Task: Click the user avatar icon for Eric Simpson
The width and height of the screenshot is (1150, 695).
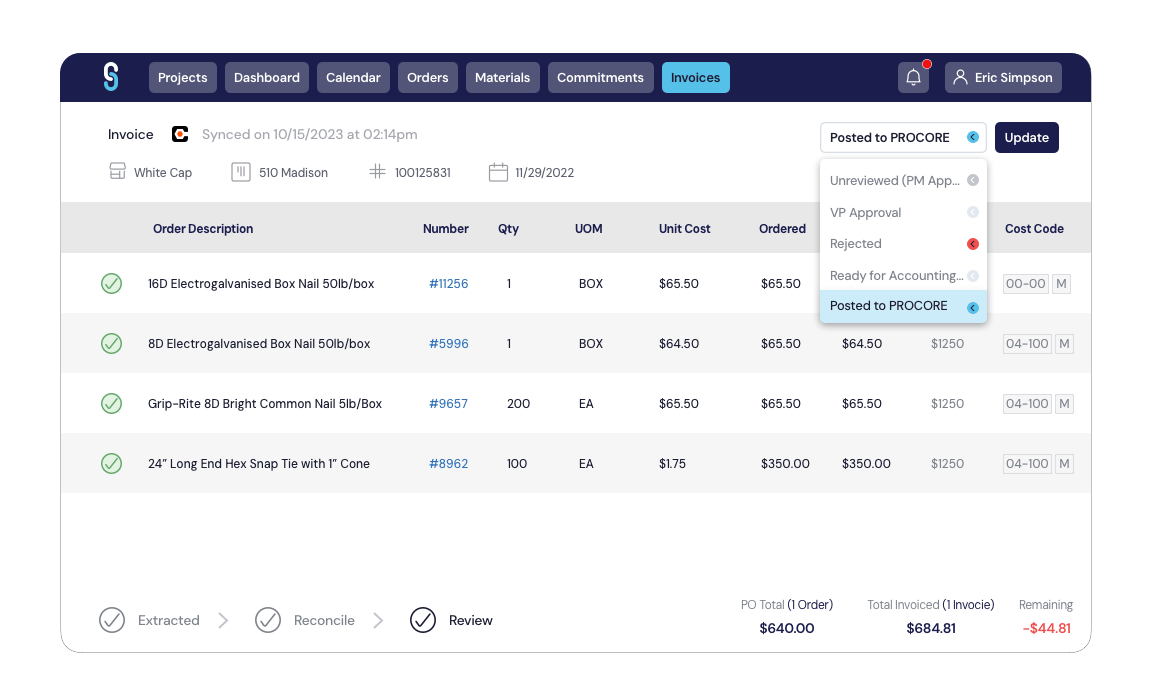Action: [960, 77]
